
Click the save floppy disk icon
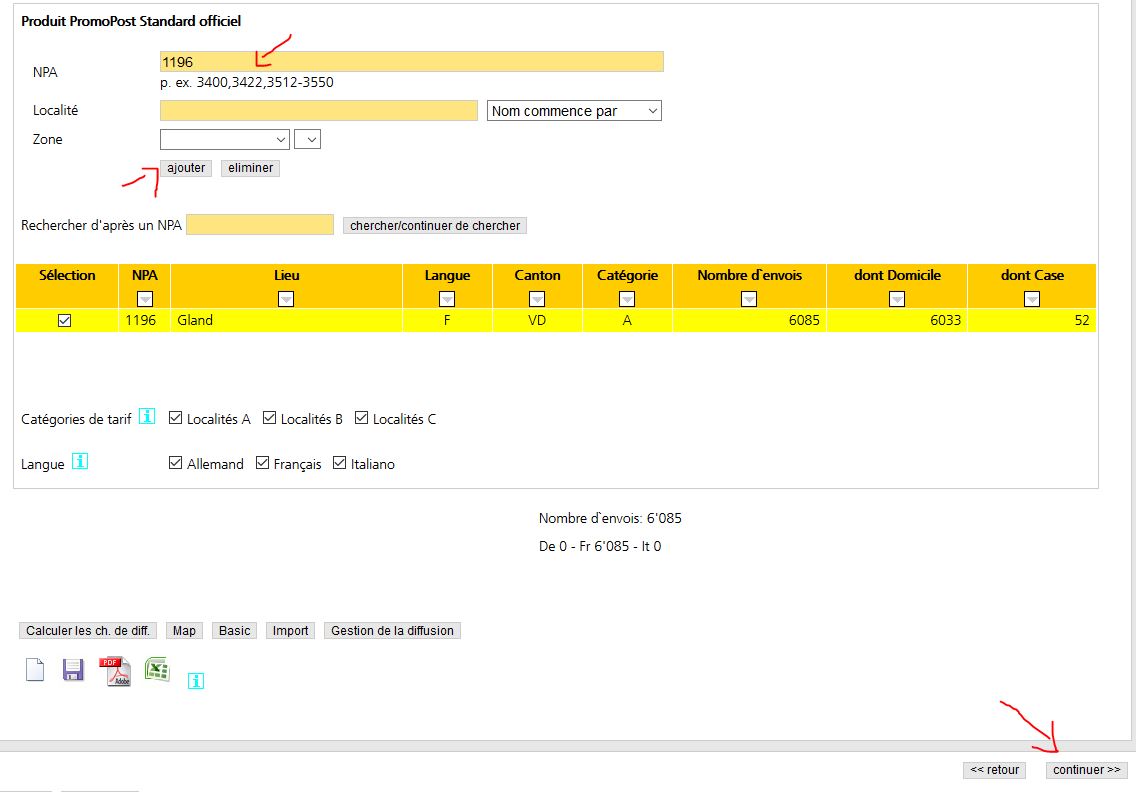[x=73, y=670]
